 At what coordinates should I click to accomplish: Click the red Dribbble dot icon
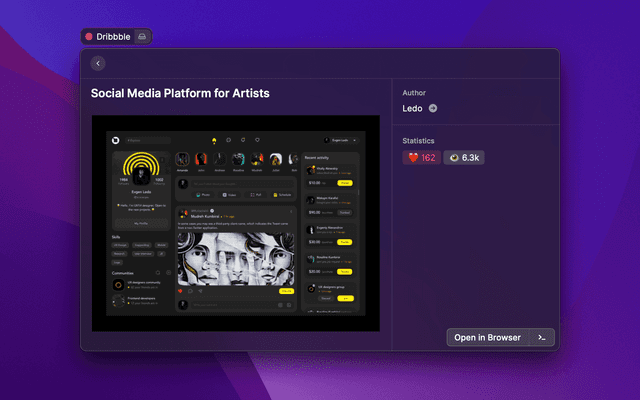click(x=89, y=36)
